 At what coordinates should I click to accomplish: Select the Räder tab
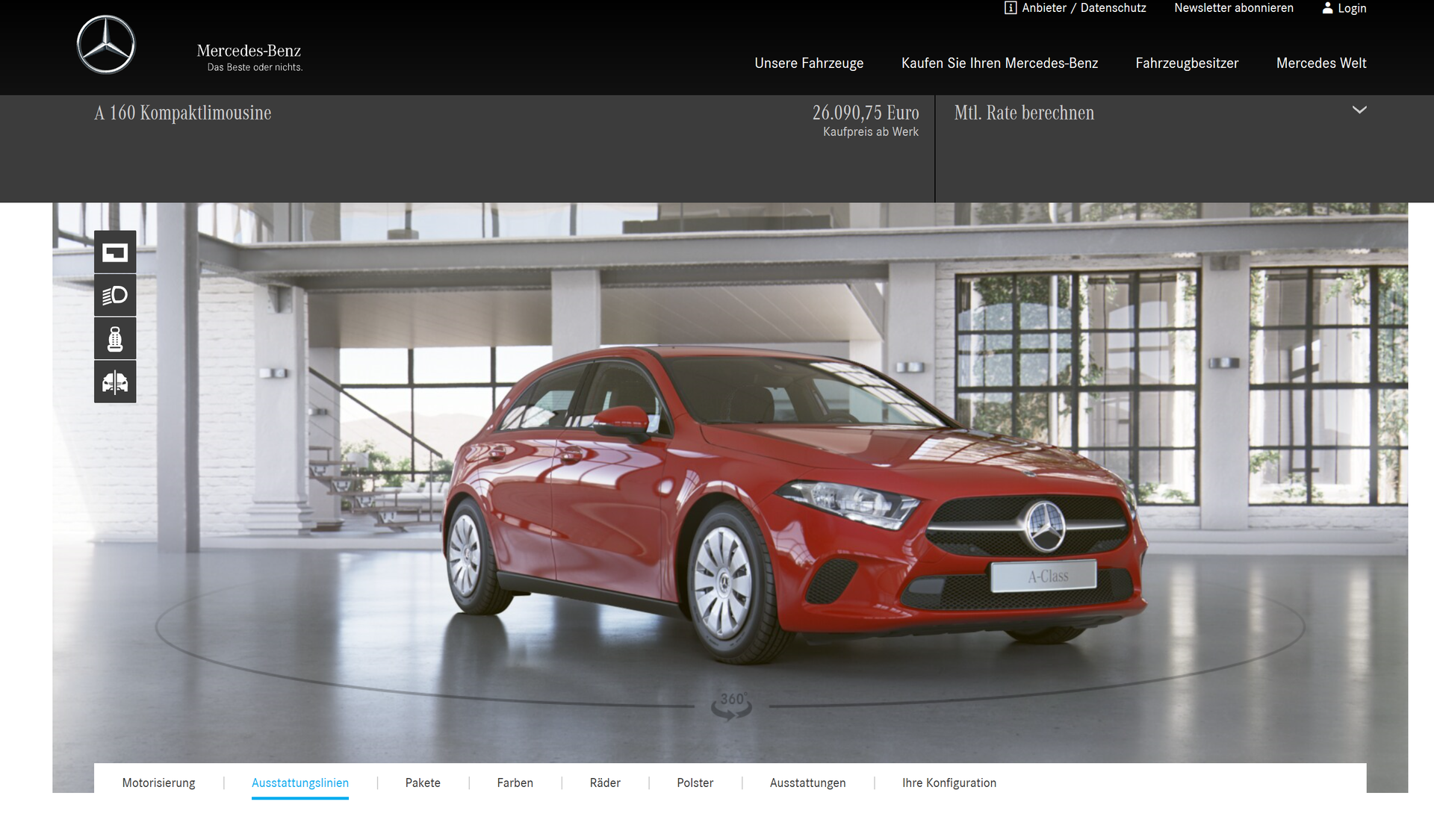(605, 783)
